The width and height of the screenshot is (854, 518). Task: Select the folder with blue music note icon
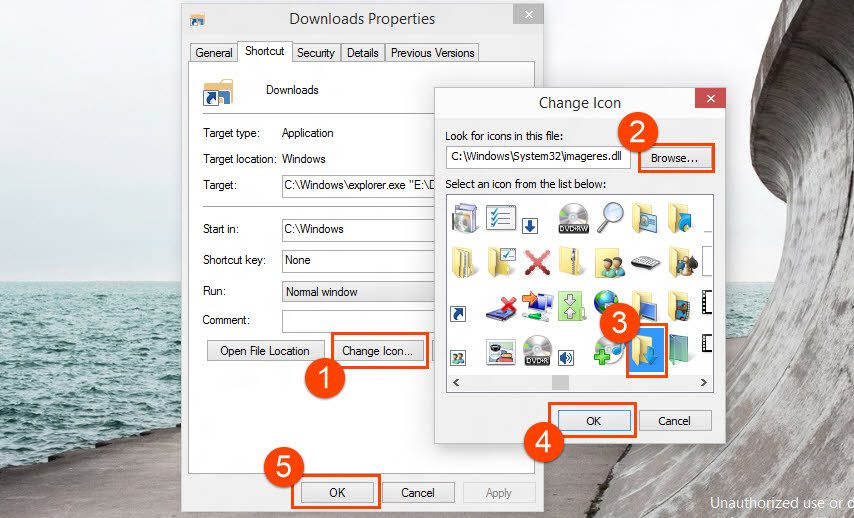tap(680, 217)
